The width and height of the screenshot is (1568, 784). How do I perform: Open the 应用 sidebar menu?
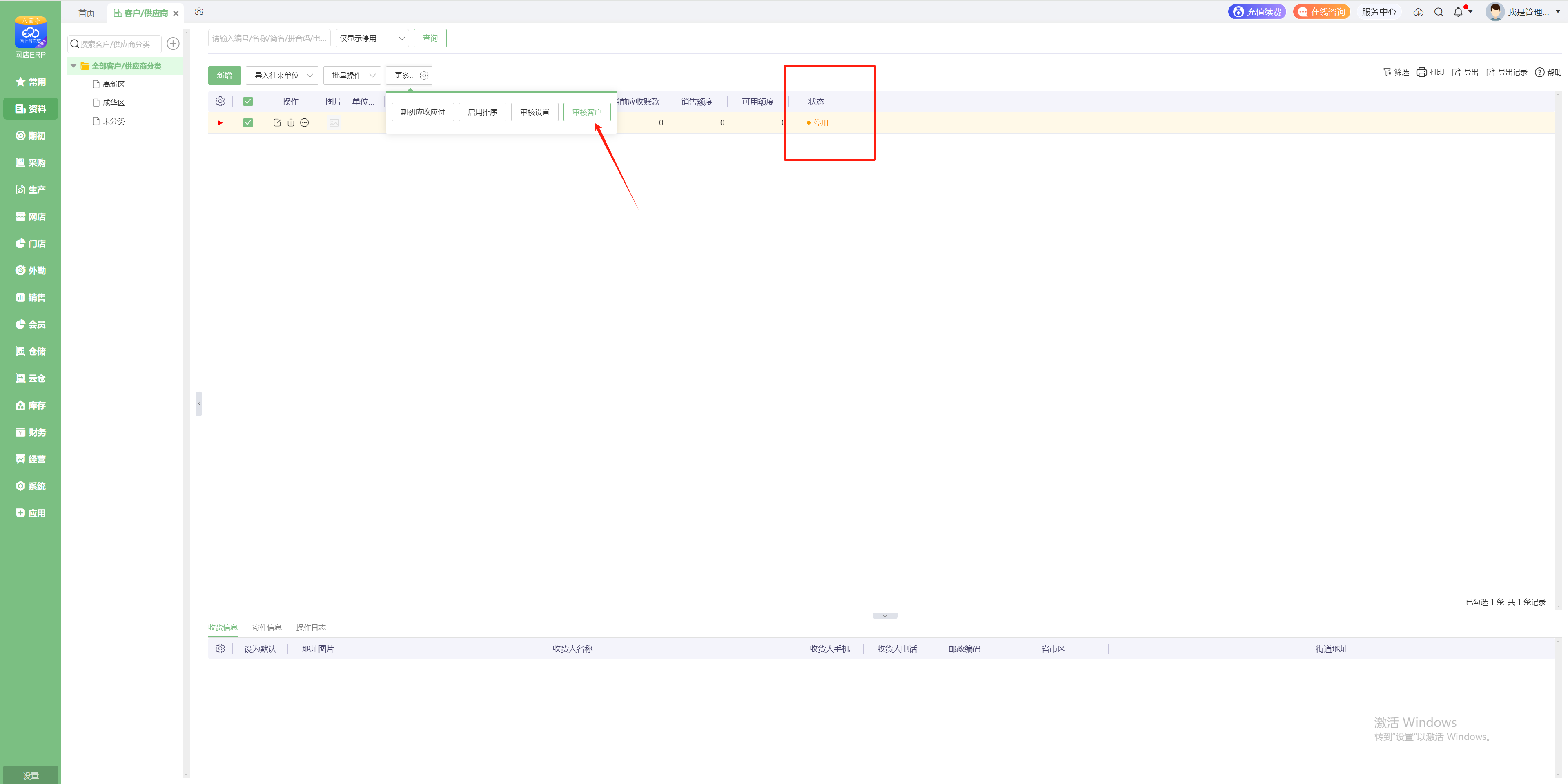31,513
